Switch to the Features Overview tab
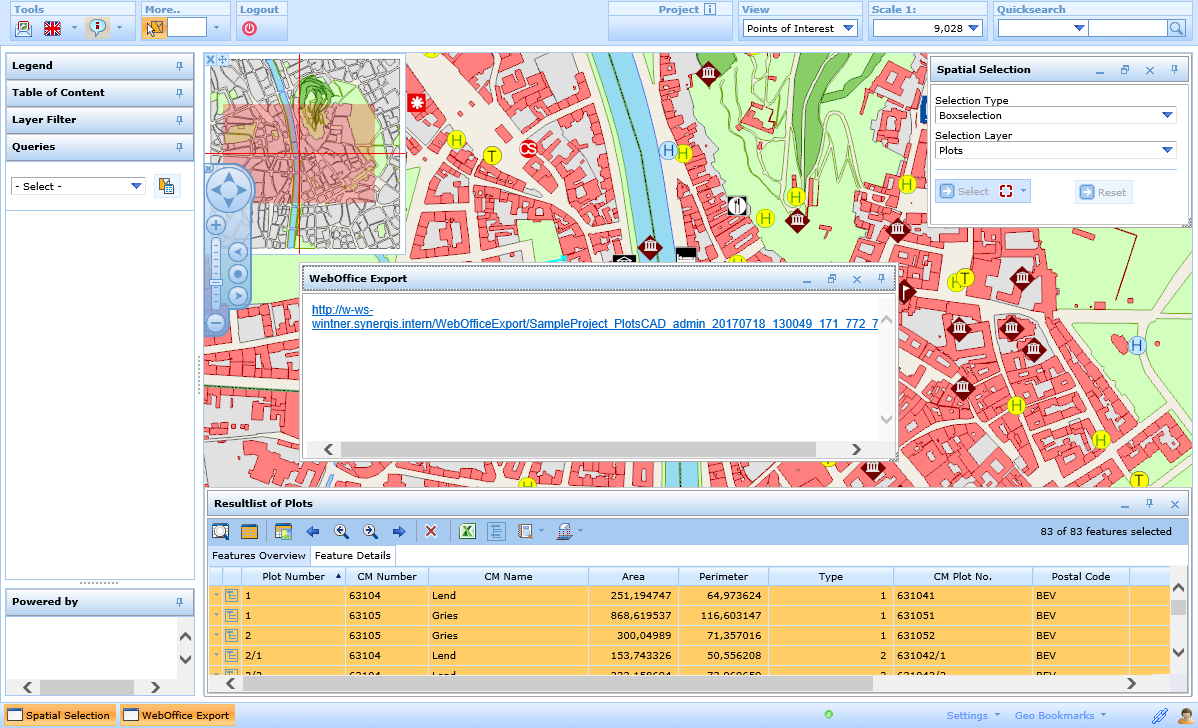The width and height of the screenshot is (1198, 728). pos(258,555)
